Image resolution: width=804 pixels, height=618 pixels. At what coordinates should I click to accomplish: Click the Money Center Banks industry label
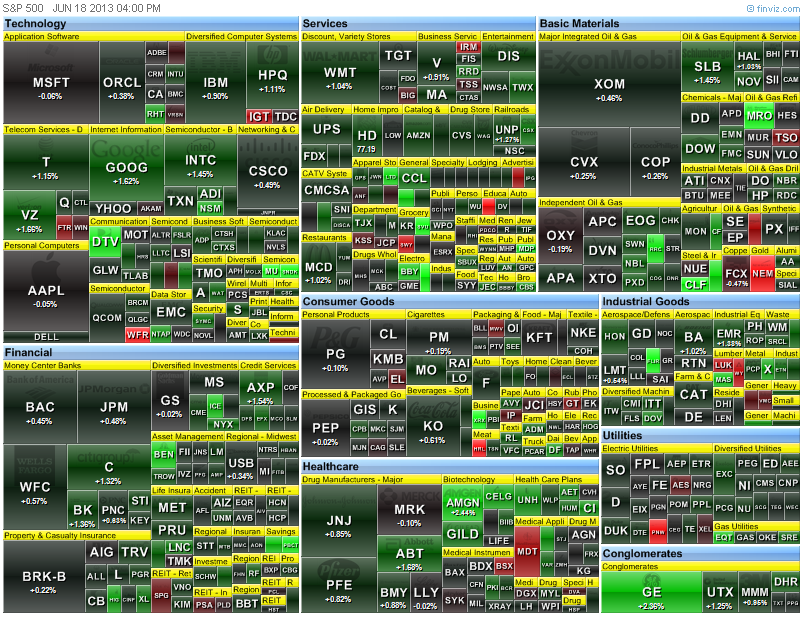point(44,366)
